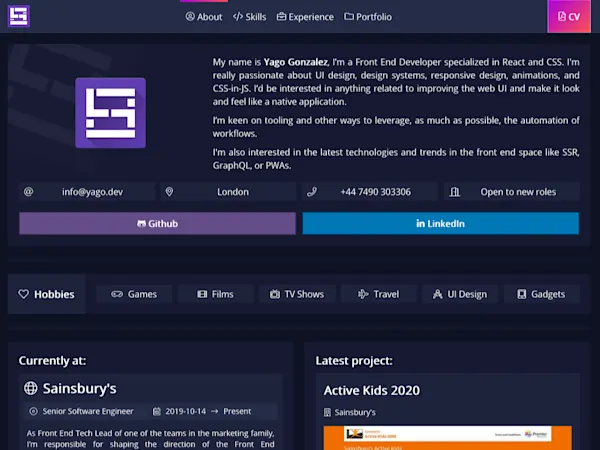Click the airplane icon on Travel
The image size is (600, 450).
point(363,294)
